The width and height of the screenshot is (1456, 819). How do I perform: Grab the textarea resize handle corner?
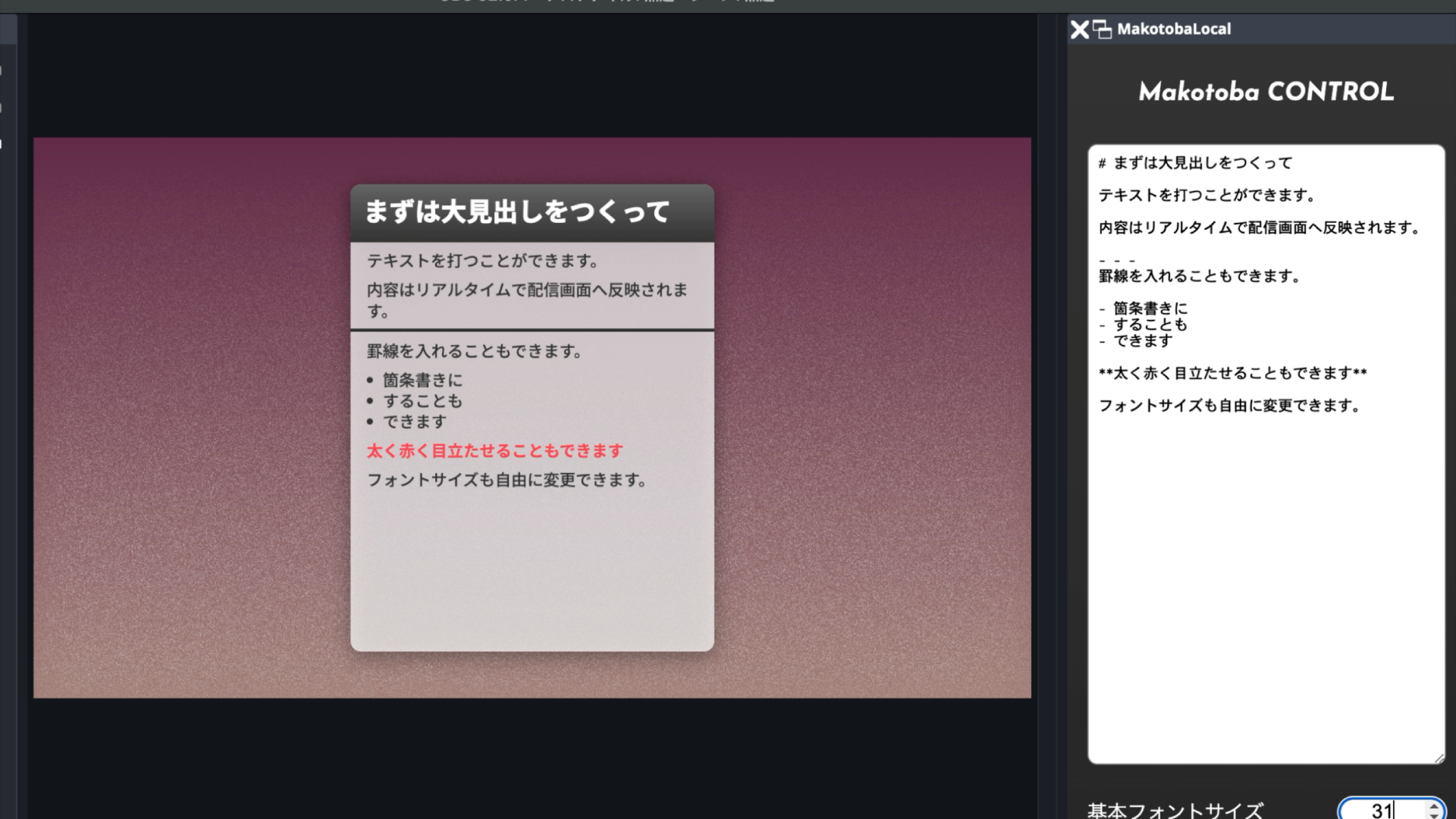tap(1439, 758)
